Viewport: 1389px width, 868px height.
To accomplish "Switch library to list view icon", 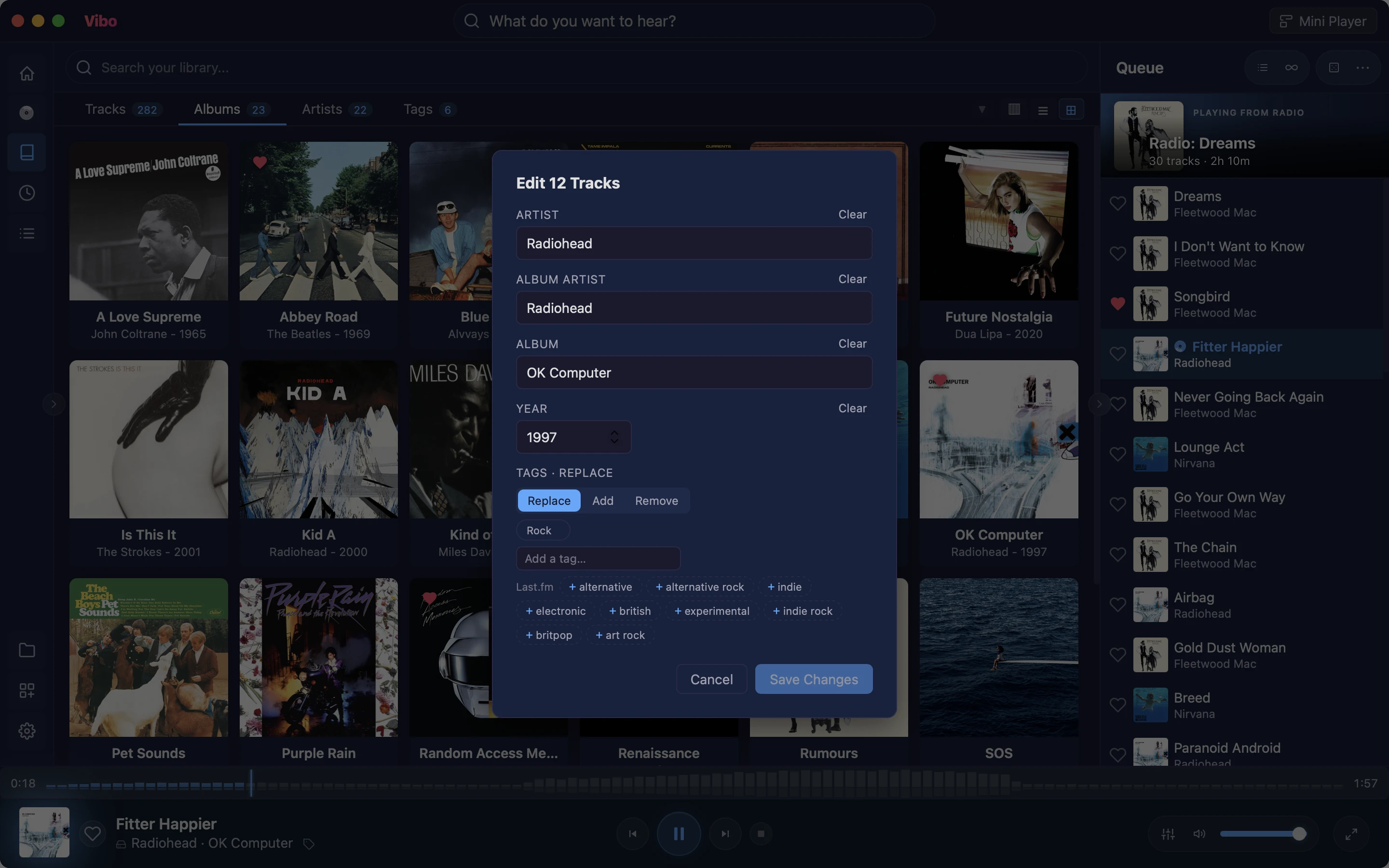I will 1043,109.
